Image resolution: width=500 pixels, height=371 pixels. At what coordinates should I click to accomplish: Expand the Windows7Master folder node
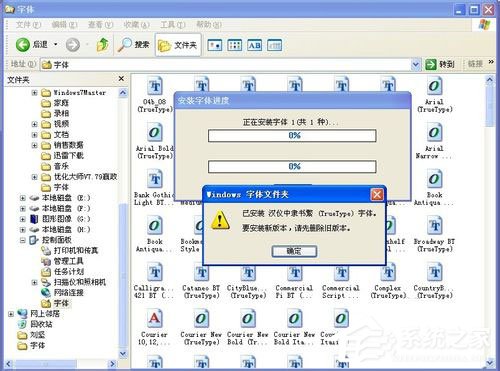35,93
